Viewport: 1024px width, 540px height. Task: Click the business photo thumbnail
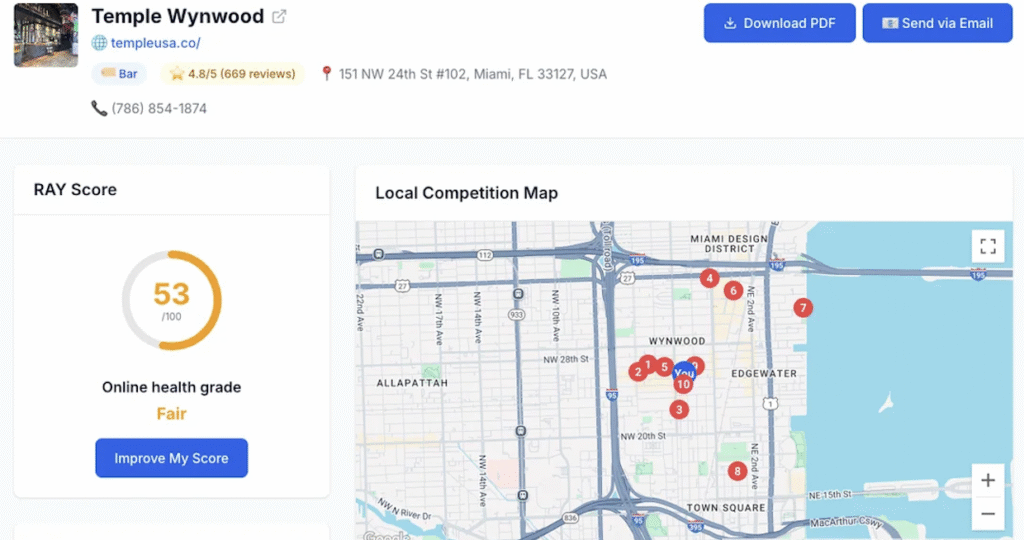46,35
